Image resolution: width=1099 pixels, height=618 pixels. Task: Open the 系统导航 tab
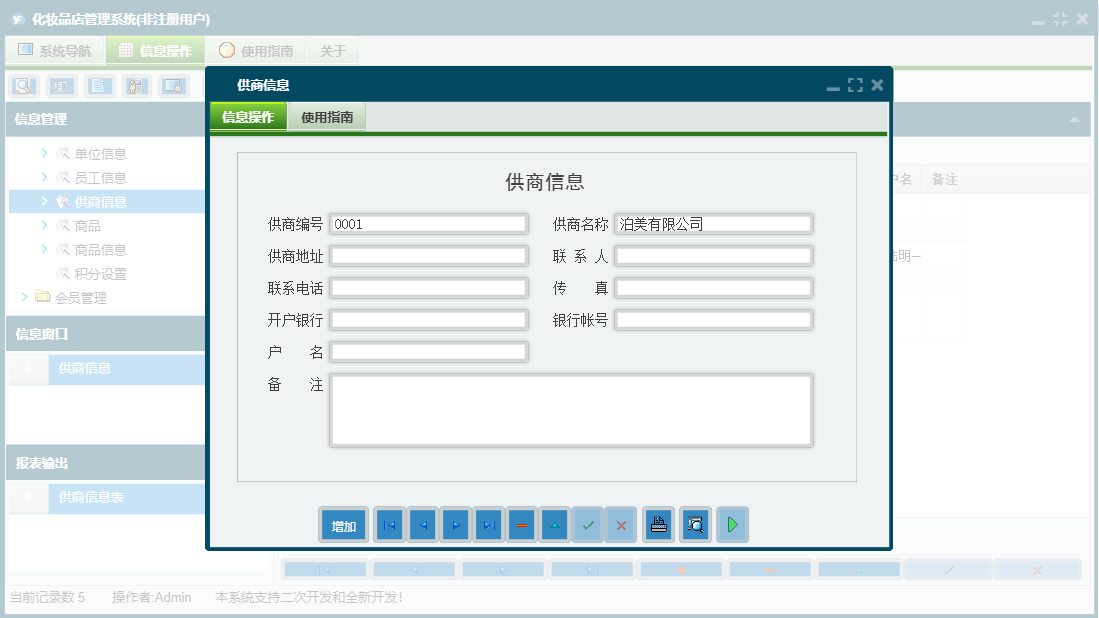point(55,50)
